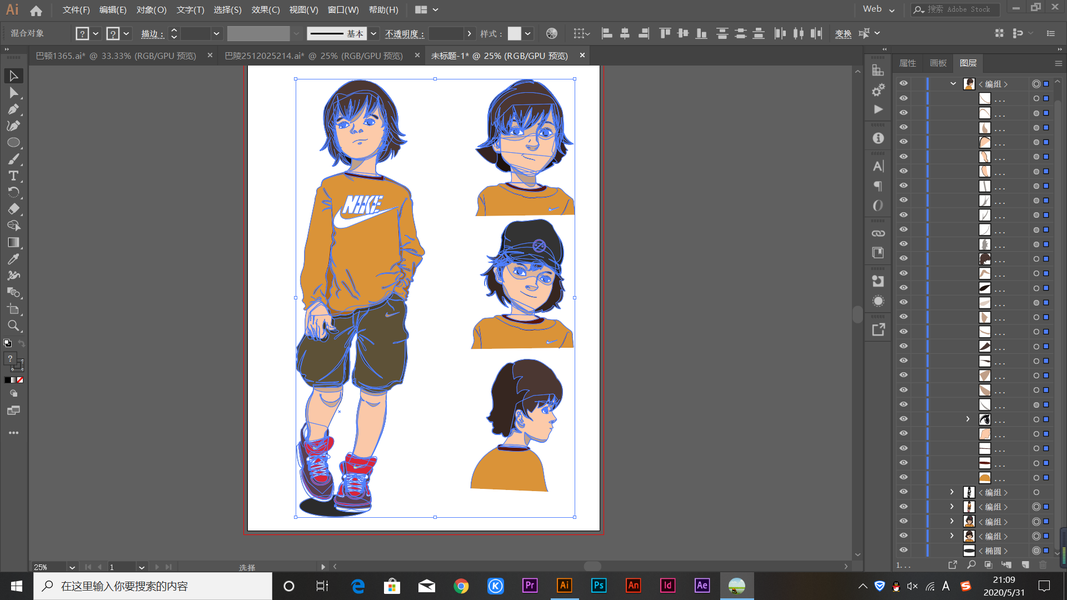Open the stroke color dropdown arrow
The width and height of the screenshot is (1067, 600).
(x=126, y=33)
